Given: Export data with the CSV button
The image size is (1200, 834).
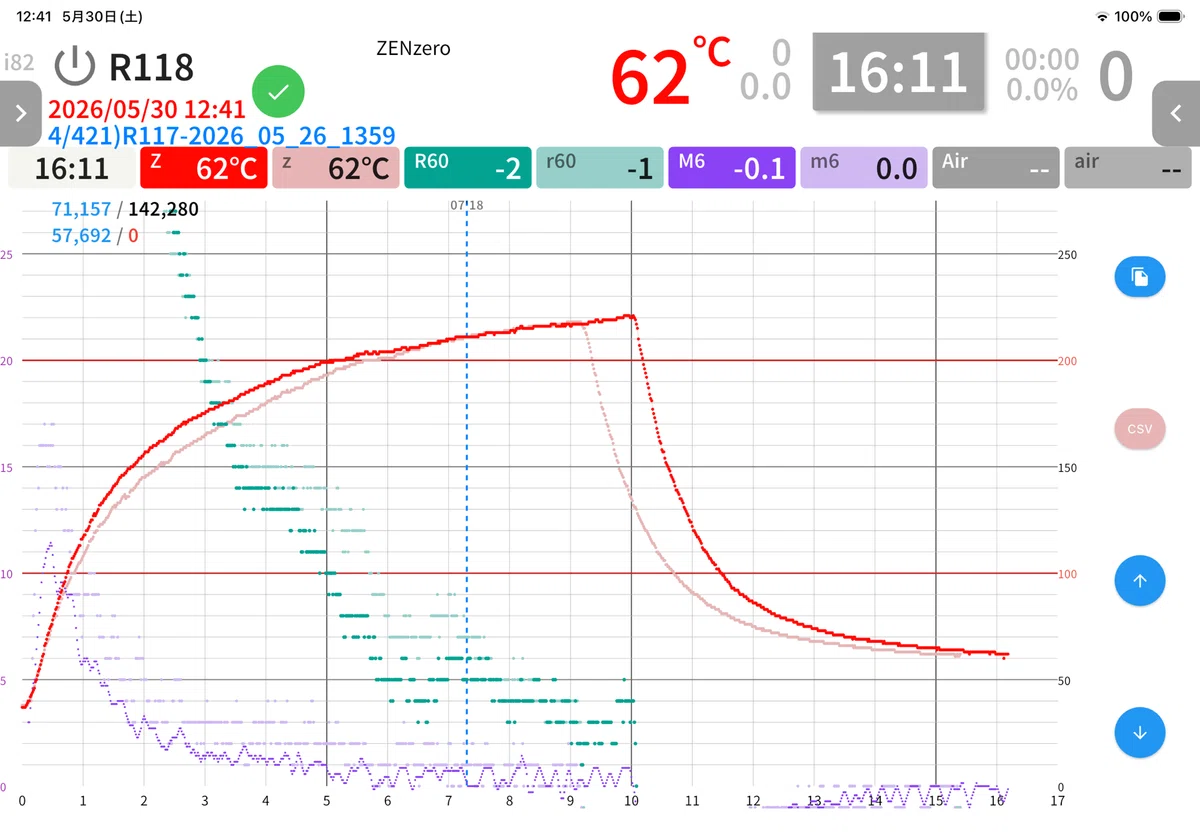Looking at the screenshot, I should tap(1139, 429).
